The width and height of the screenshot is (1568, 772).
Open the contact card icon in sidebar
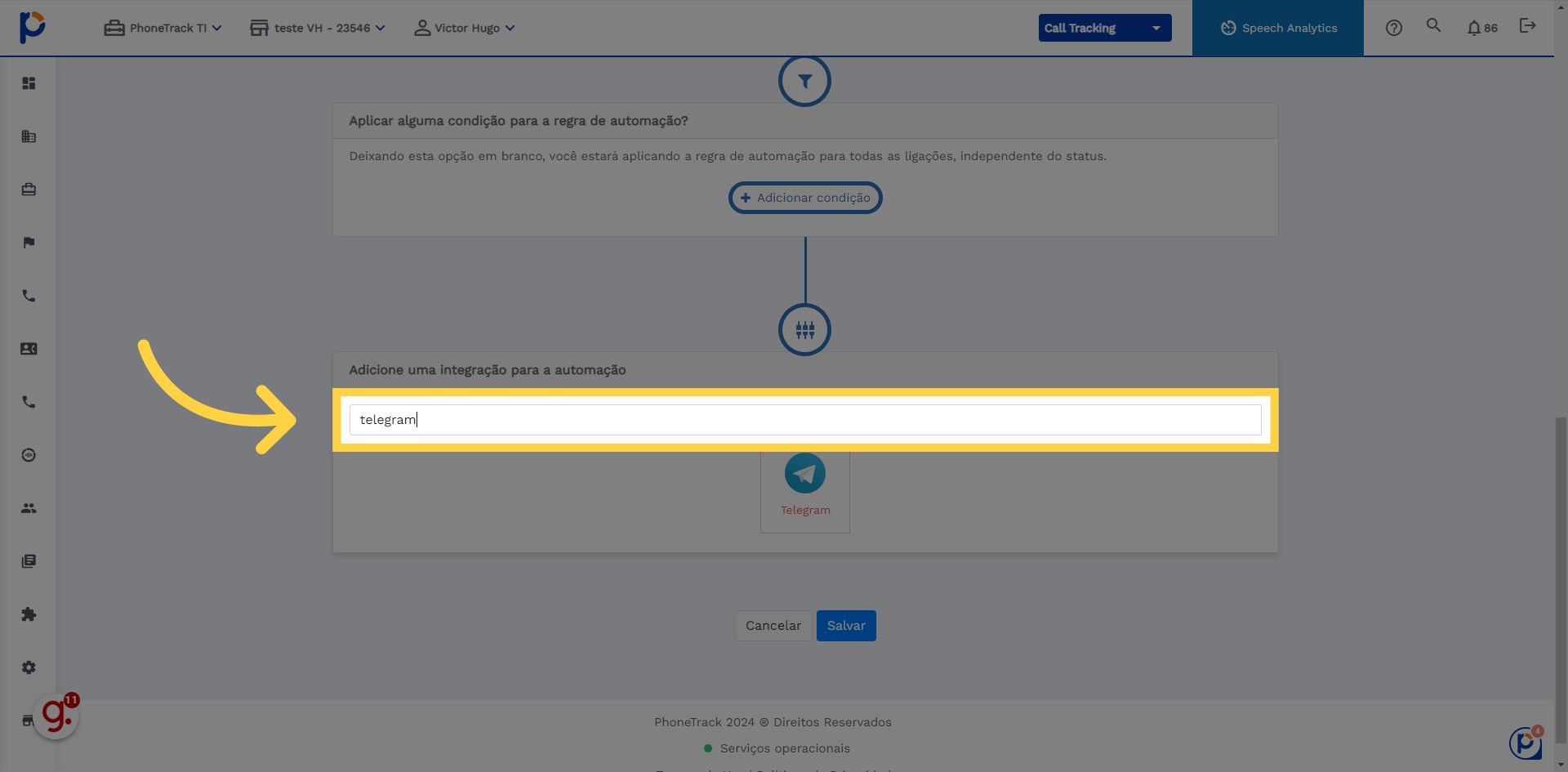pyautogui.click(x=29, y=349)
